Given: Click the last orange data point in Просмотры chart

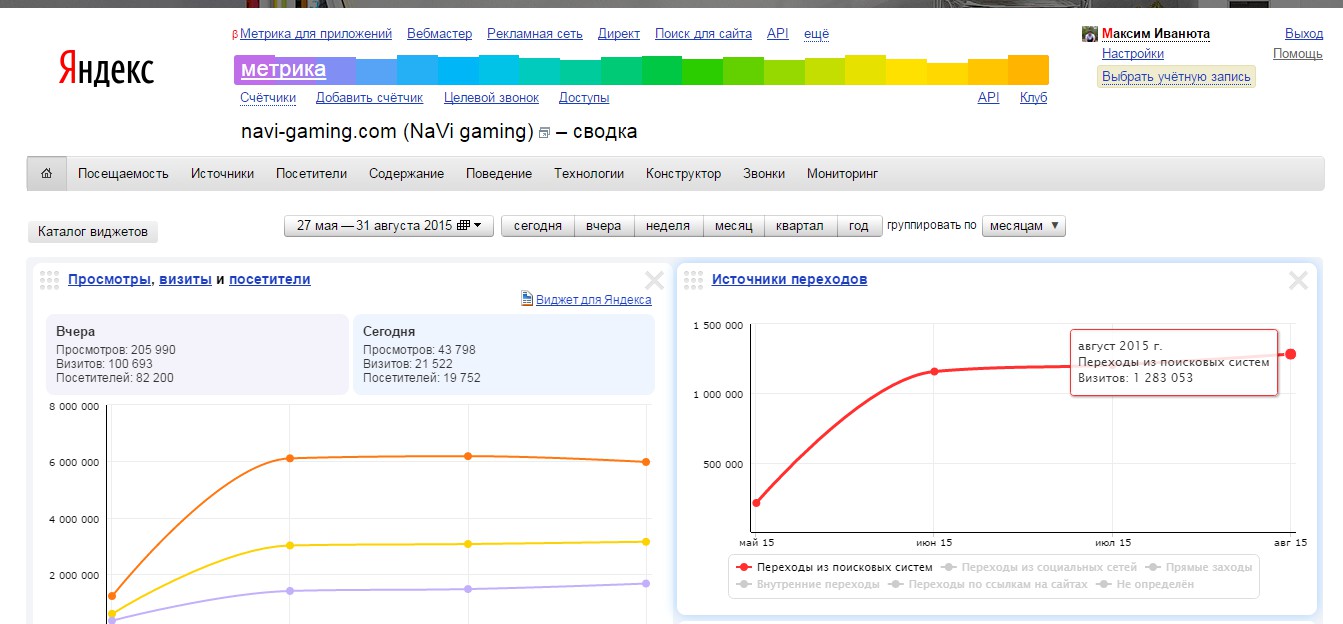Looking at the screenshot, I should (646, 462).
